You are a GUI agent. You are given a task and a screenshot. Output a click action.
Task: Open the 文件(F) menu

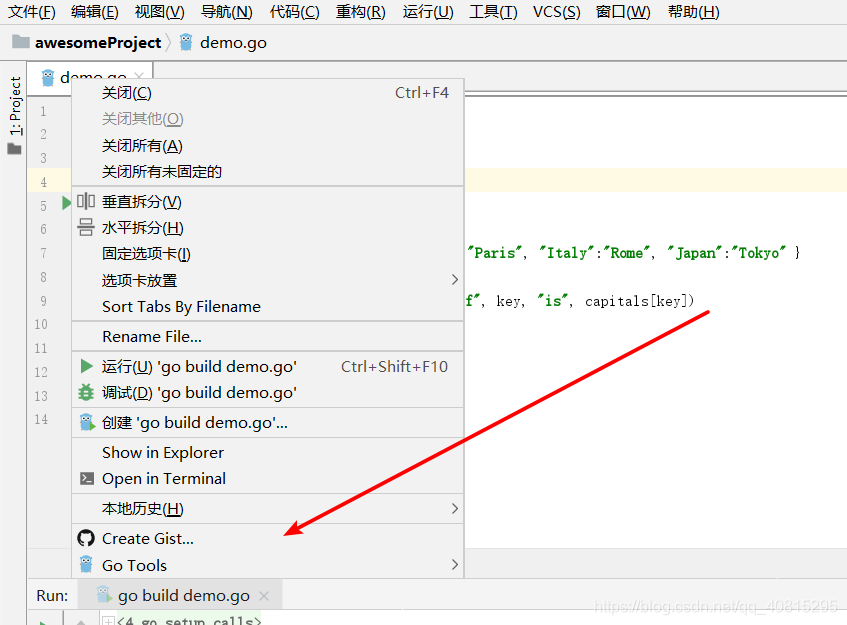(x=32, y=11)
